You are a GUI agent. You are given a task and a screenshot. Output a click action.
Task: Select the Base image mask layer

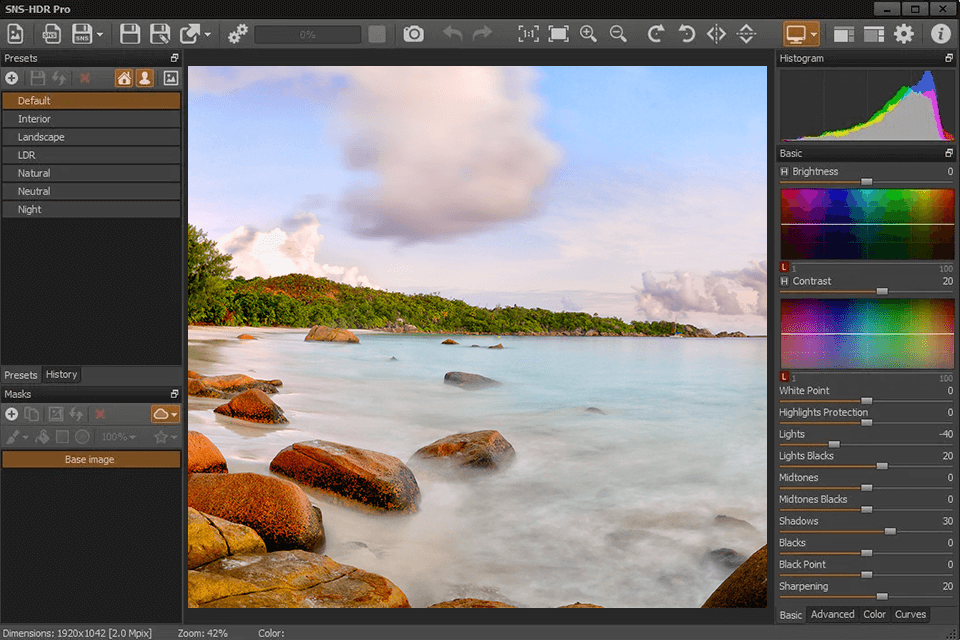(90, 460)
